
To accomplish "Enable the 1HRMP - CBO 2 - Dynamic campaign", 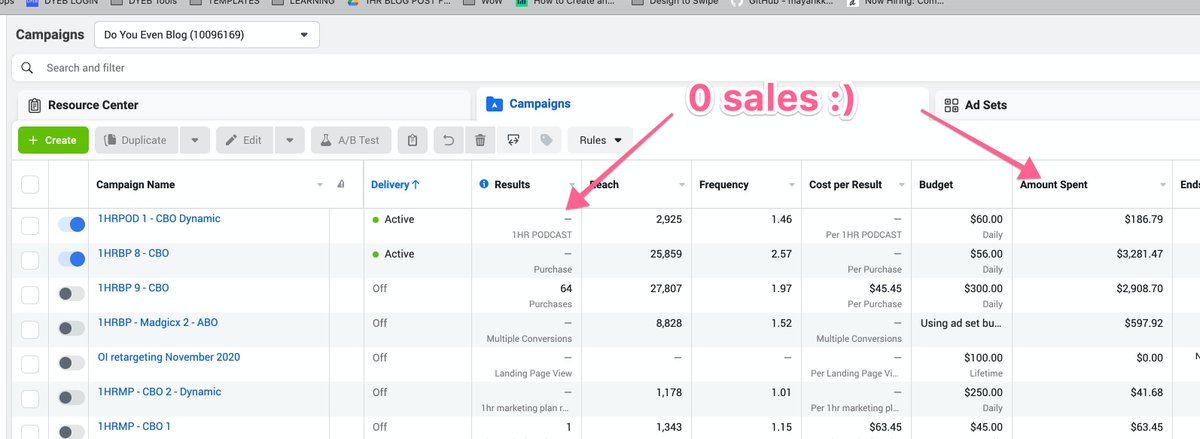I will pyautogui.click(x=71, y=397).
